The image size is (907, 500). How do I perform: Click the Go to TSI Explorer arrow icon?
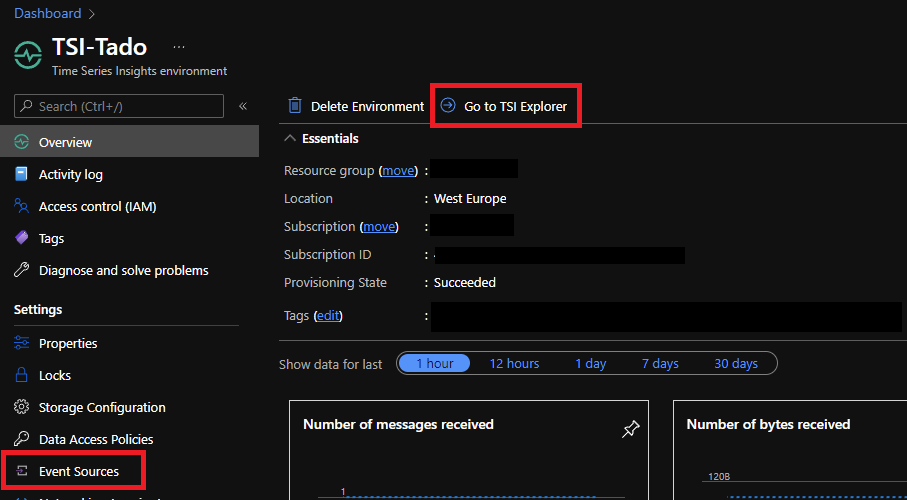click(448, 106)
